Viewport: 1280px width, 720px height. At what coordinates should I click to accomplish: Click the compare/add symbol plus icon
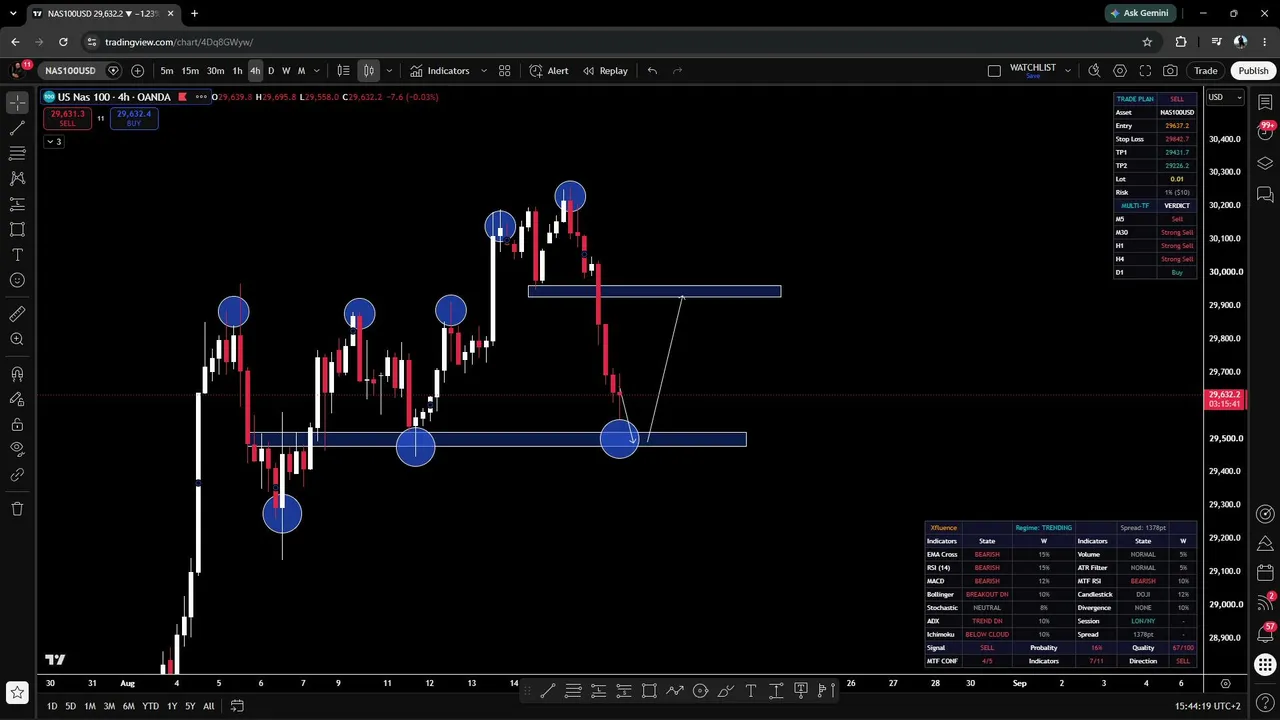[137, 71]
